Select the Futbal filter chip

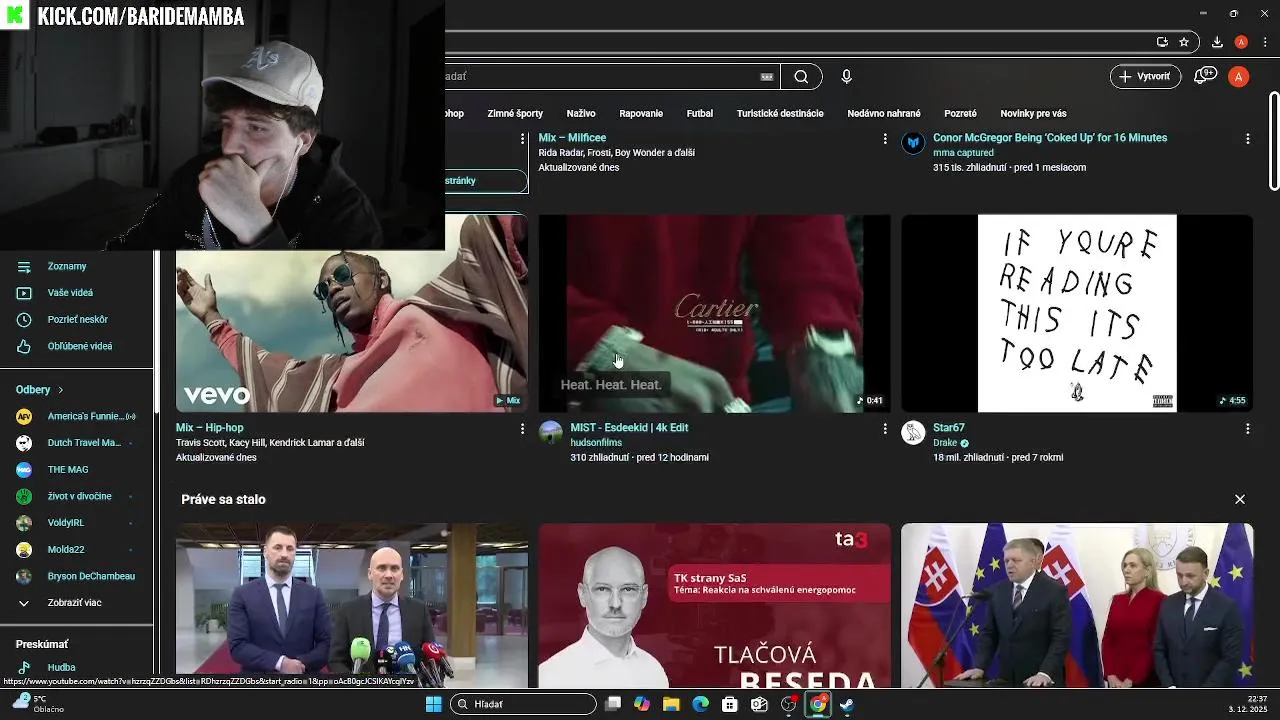click(700, 114)
